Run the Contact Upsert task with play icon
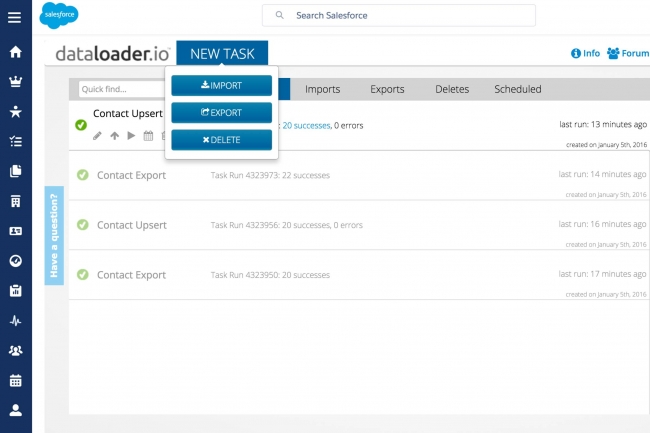Screen dimensions: 650x433 (131, 136)
